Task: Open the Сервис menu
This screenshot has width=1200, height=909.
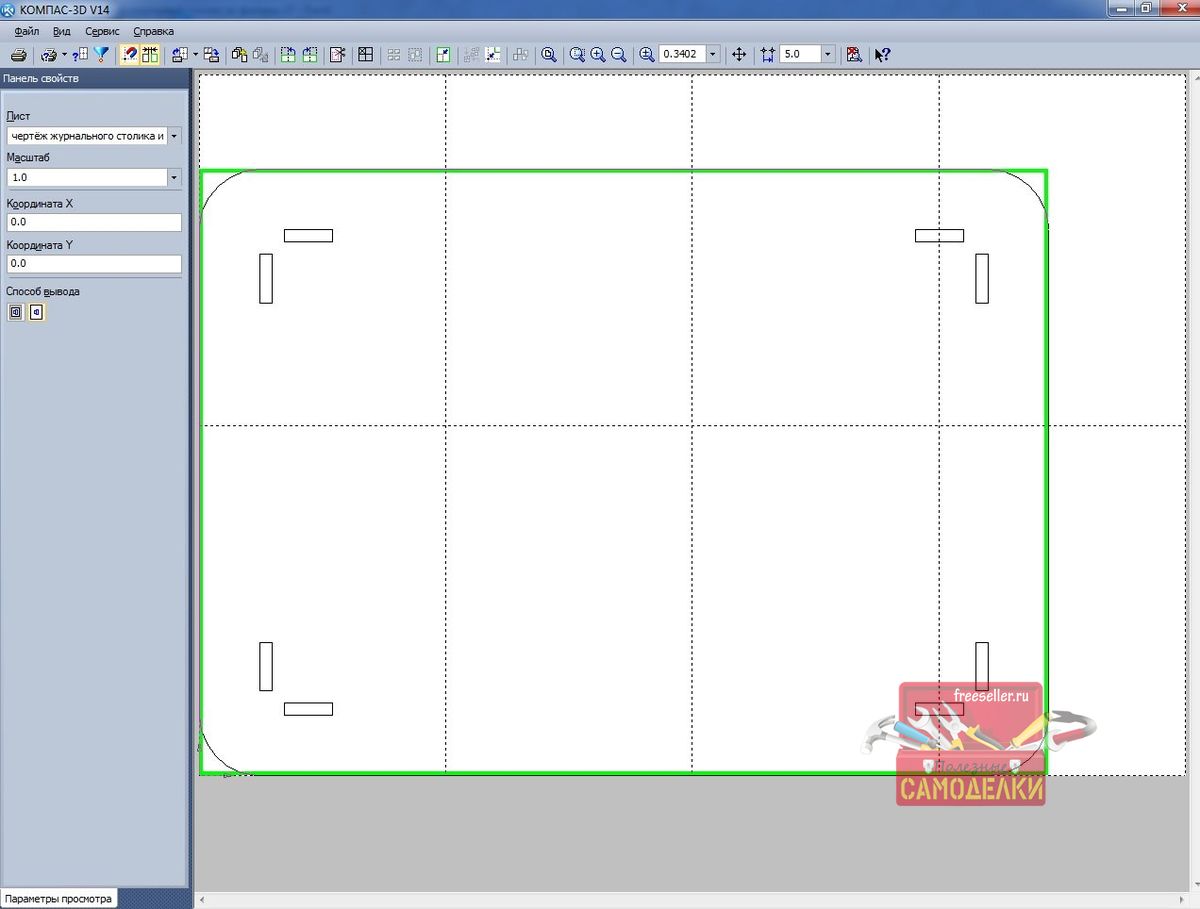Action: coord(102,31)
